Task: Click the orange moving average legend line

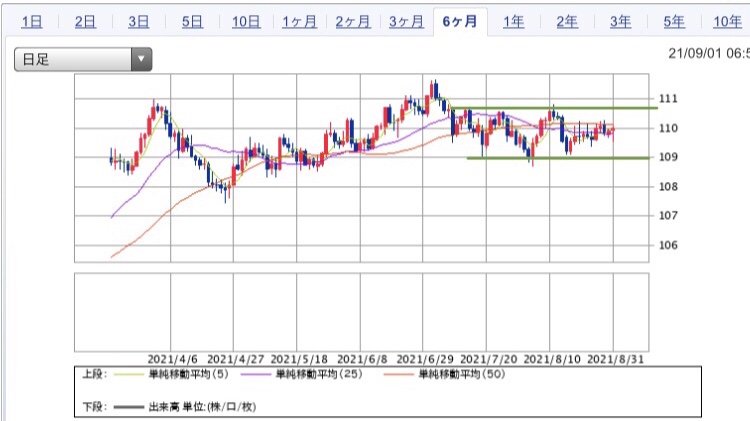Action: click(398, 375)
